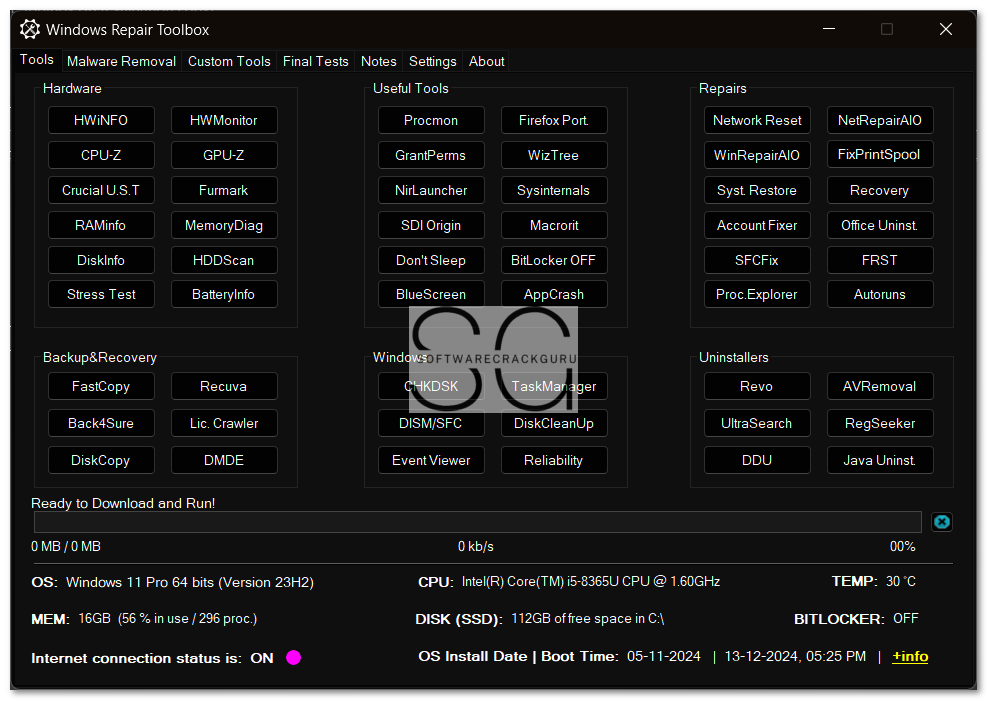The image size is (988, 701).
Task: Open DiskCopy
Action: pos(101,460)
